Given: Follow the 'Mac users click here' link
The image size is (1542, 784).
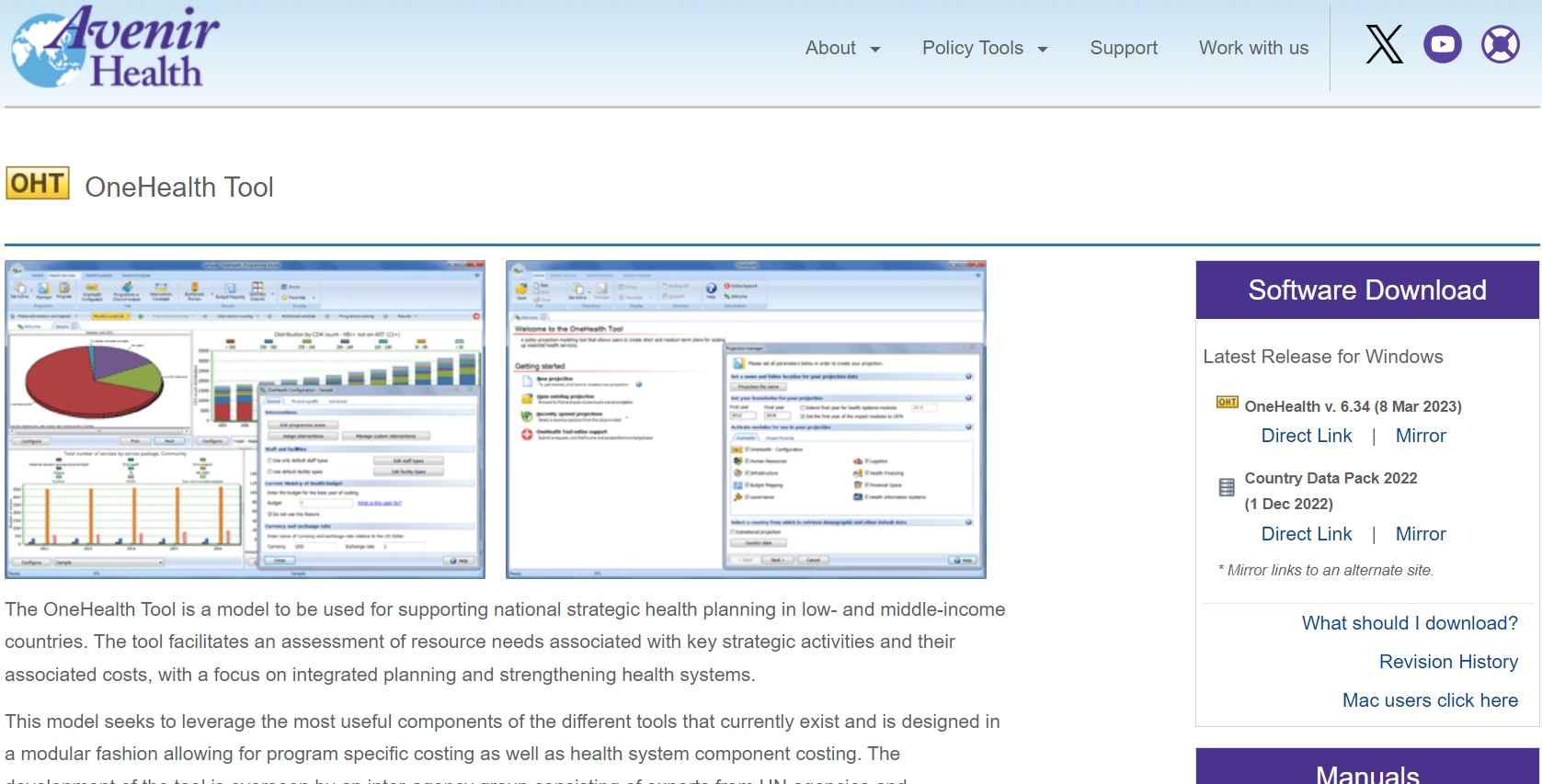Looking at the screenshot, I should (x=1430, y=700).
